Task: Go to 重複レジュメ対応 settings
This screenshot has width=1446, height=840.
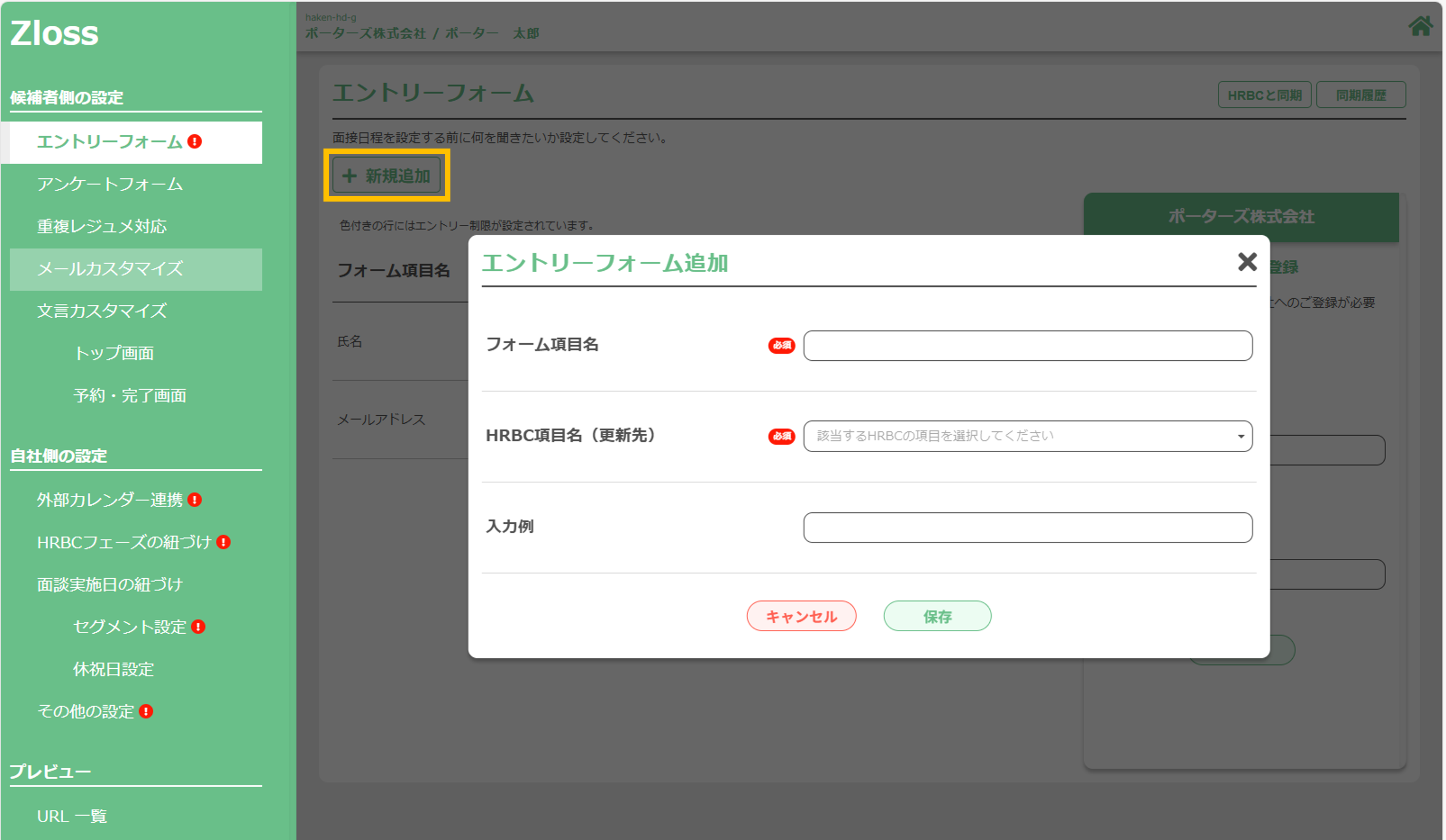Action: [101, 227]
